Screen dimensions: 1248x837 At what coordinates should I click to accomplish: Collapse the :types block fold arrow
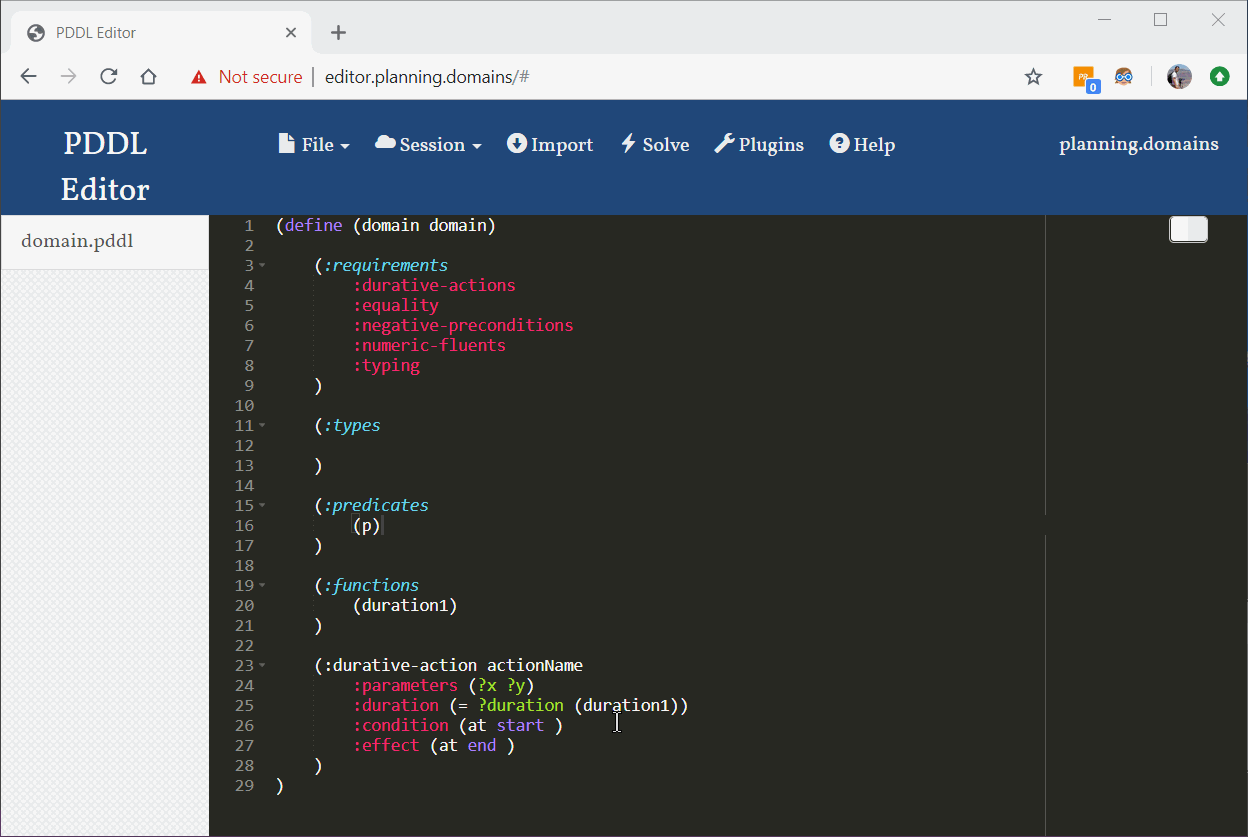pyautogui.click(x=262, y=425)
